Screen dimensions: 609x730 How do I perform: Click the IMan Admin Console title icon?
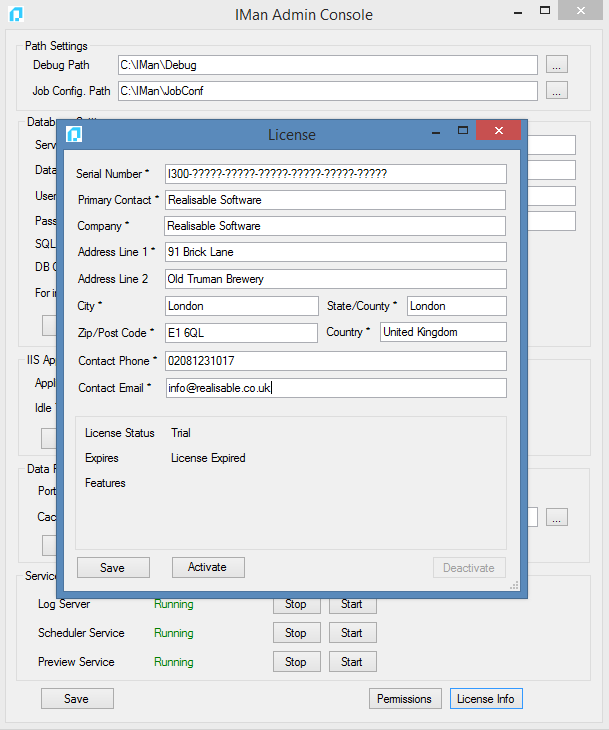point(15,14)
